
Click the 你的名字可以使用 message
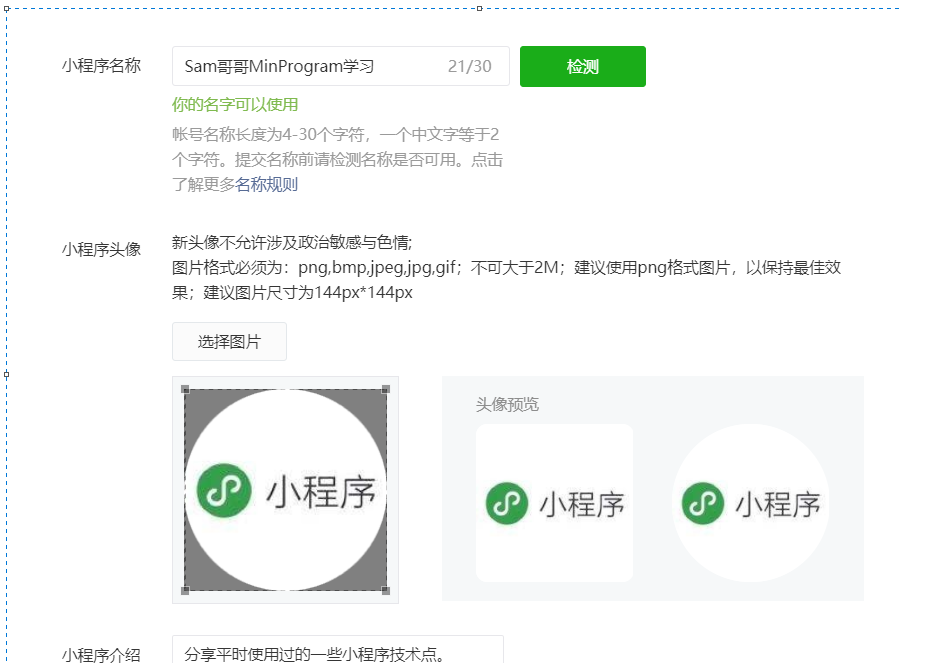tap(235, 105)
